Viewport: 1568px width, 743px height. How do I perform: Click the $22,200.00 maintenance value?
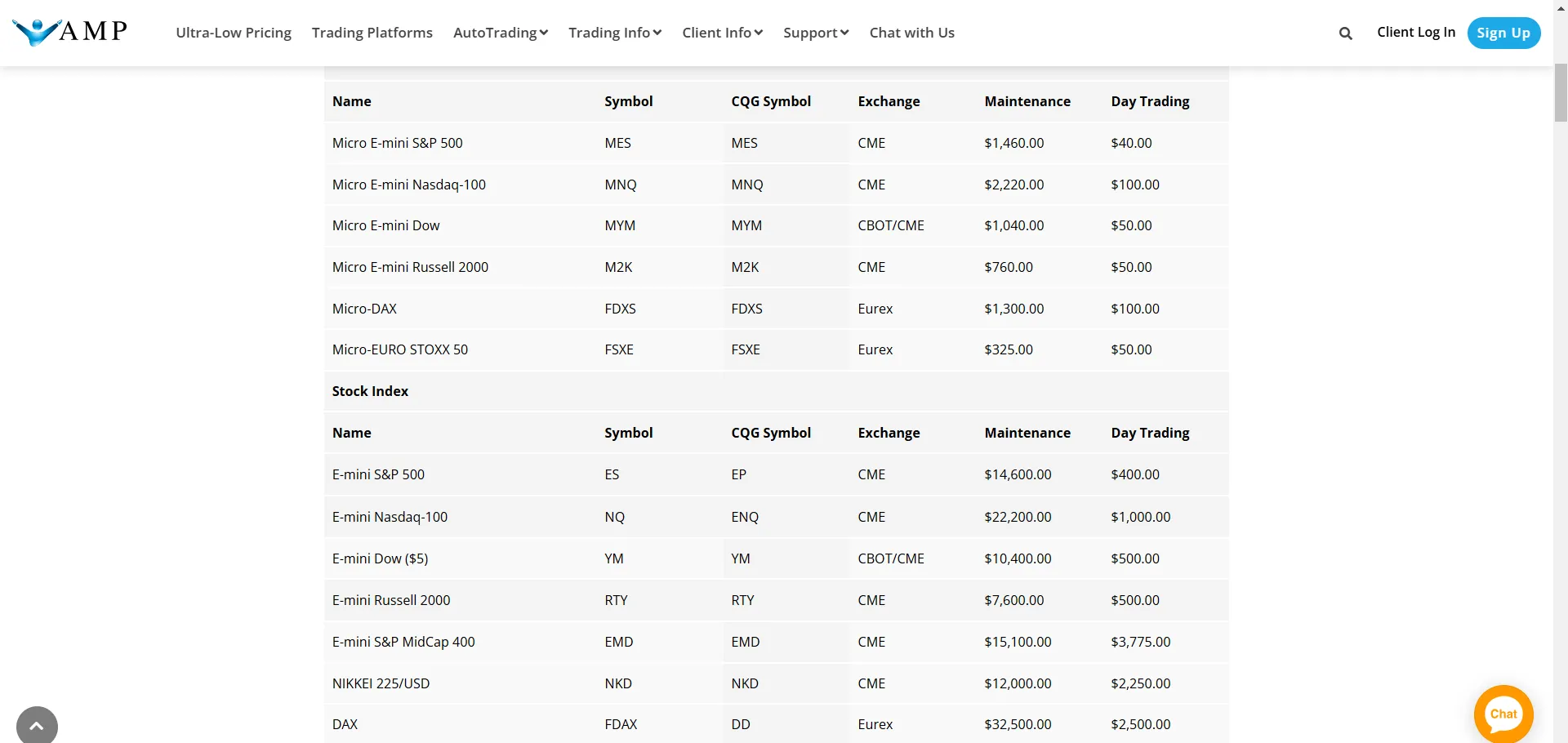point(1018,517)
